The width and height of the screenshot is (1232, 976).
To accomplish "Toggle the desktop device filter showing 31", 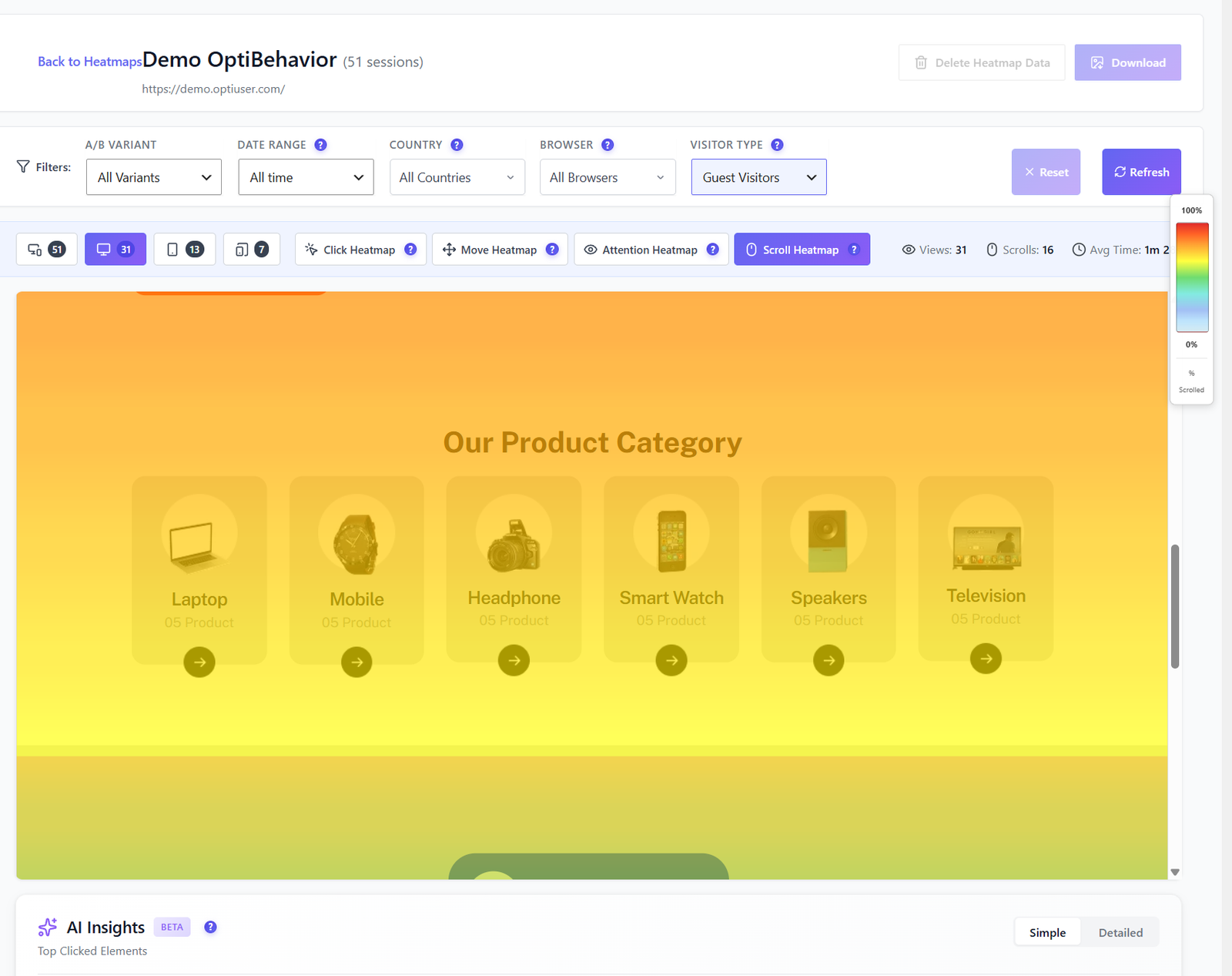I will [115, 250].
